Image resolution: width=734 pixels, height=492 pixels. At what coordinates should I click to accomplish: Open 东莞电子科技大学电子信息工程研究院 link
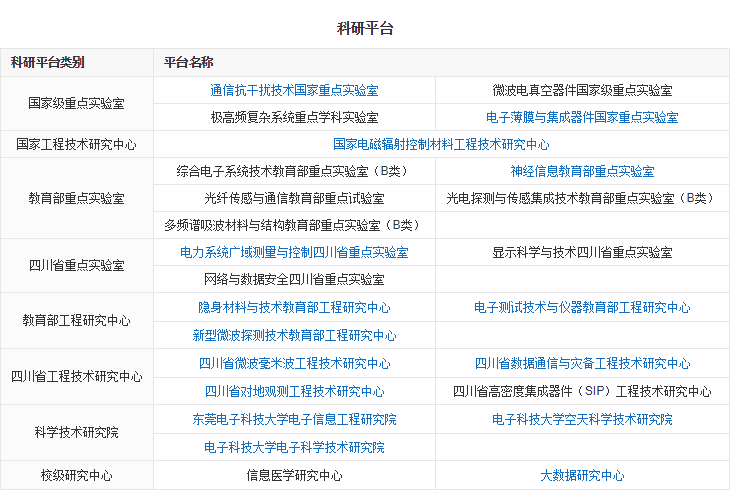pos(294,419)
